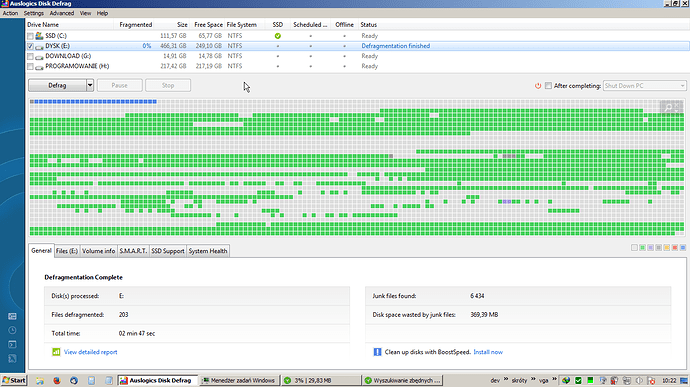Expand the Defrag button dropdown arrow

pyautogui.click(x=90, y=85)
